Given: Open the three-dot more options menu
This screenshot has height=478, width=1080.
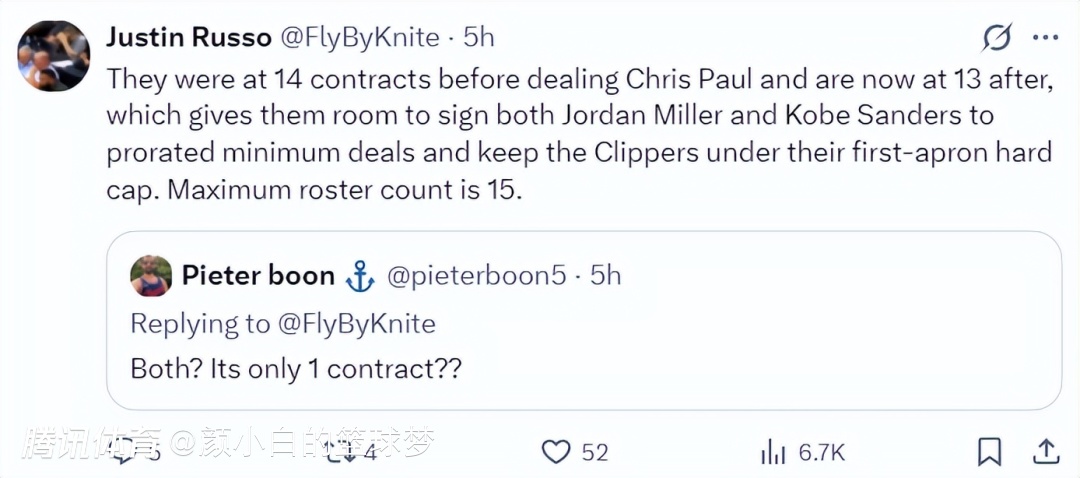Looking at the screenshot, I should point(1045,38).
